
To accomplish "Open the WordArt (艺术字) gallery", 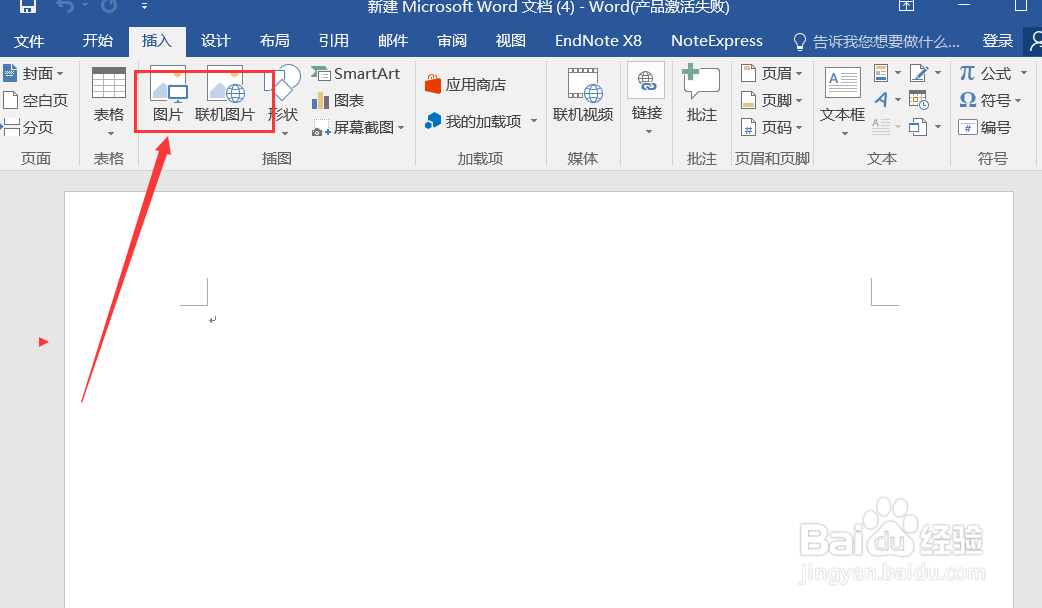I will pyautogui.click(x=887, y=100).
